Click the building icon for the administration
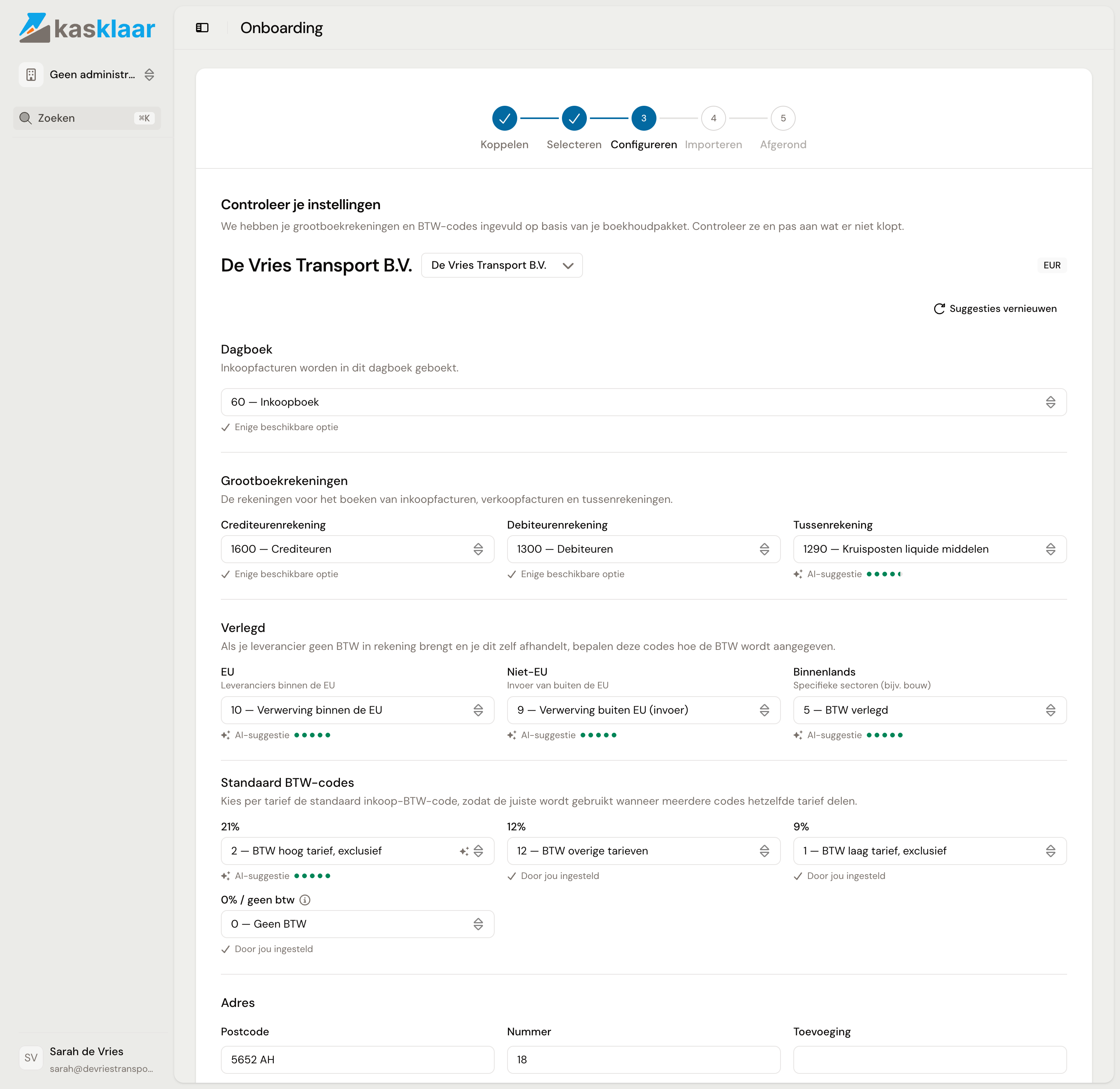The height and width of the screenshot is (1089, 1120). click(x=31, y=74)
